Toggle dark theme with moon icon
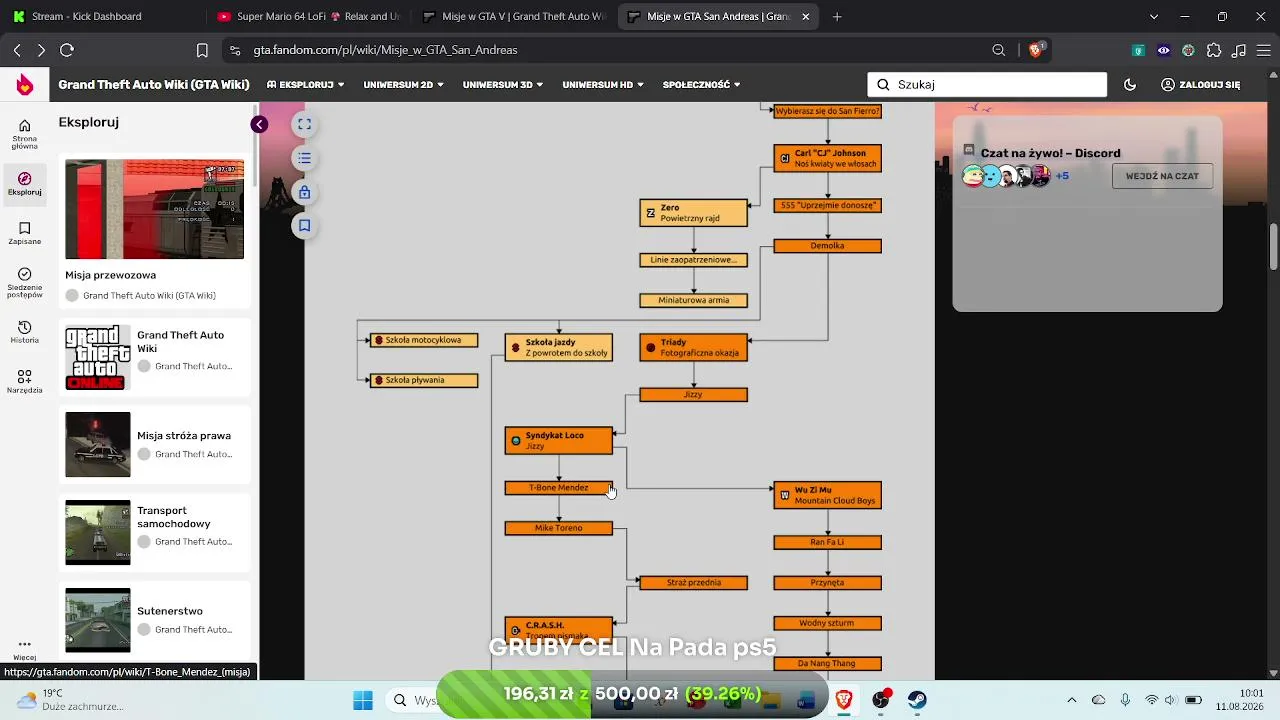 pyautogui.click(x=1130, y=85)
